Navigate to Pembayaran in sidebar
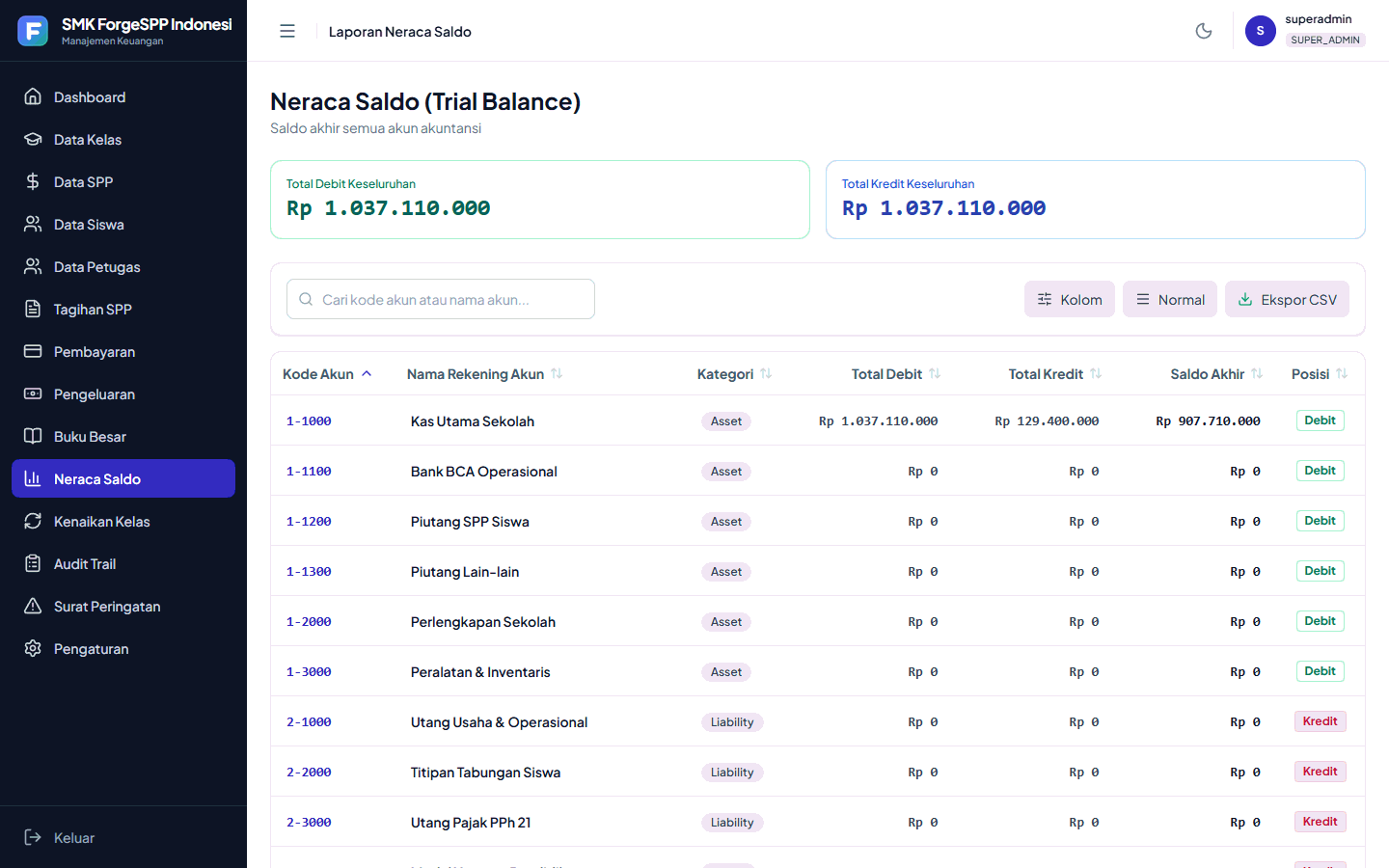 pos(123,351)
